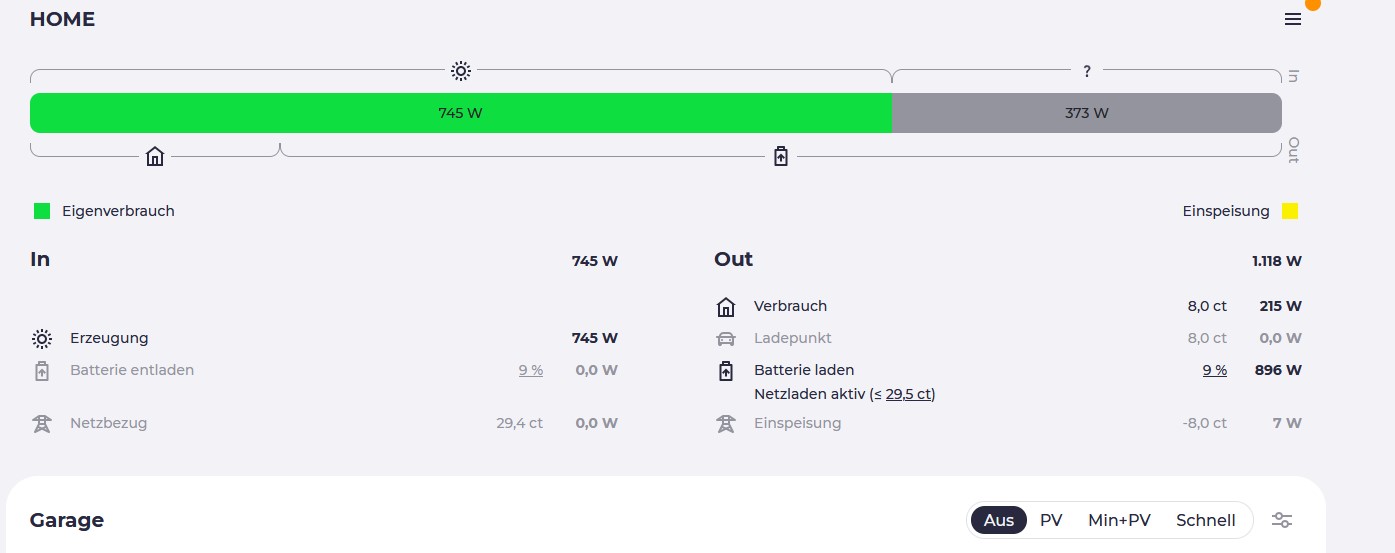Switch to Schnell charging mode
The image size is (1395, 553).
click(1205, 520)
